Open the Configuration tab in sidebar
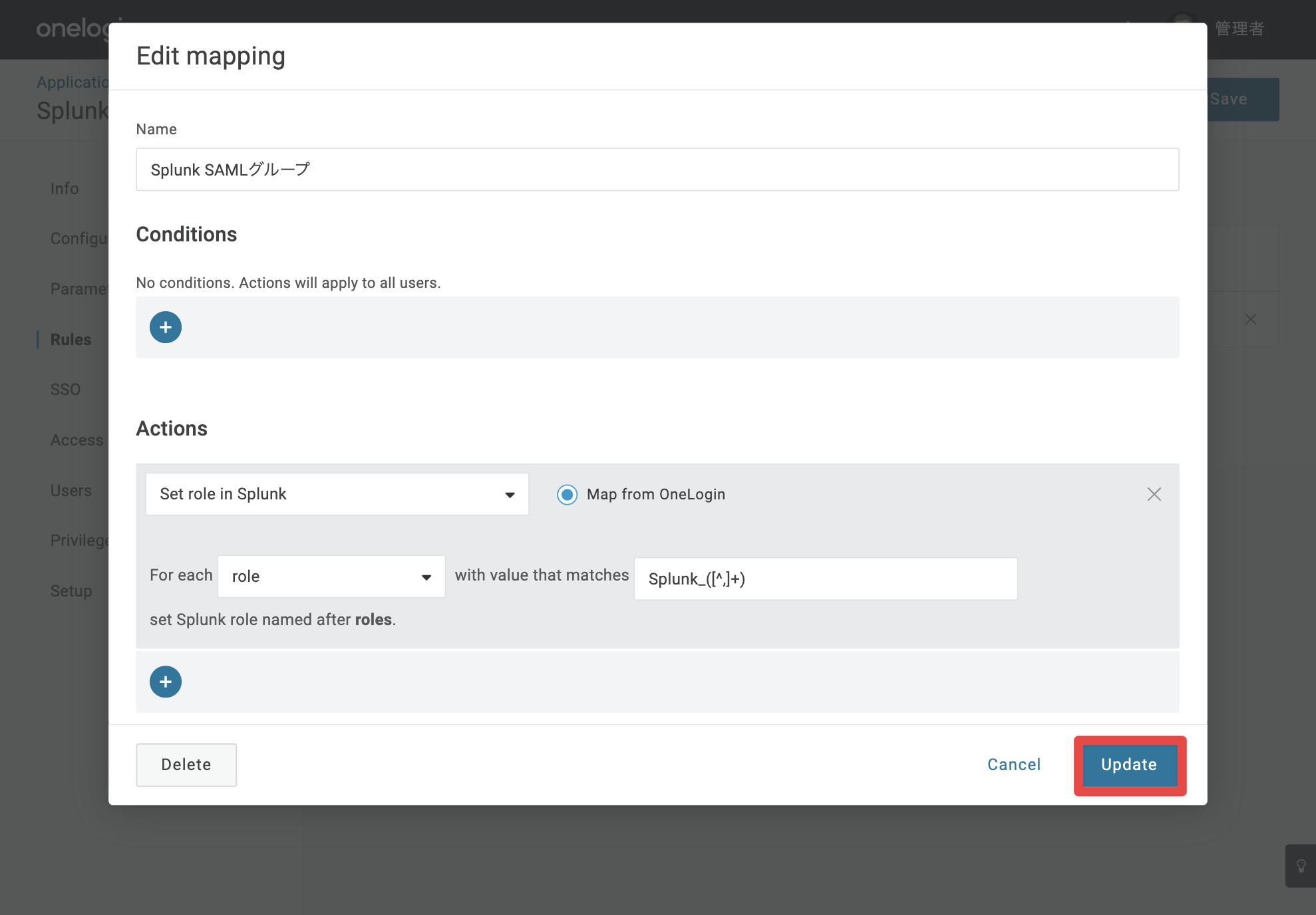The image size is (1316, 915). tap(79, 238)
